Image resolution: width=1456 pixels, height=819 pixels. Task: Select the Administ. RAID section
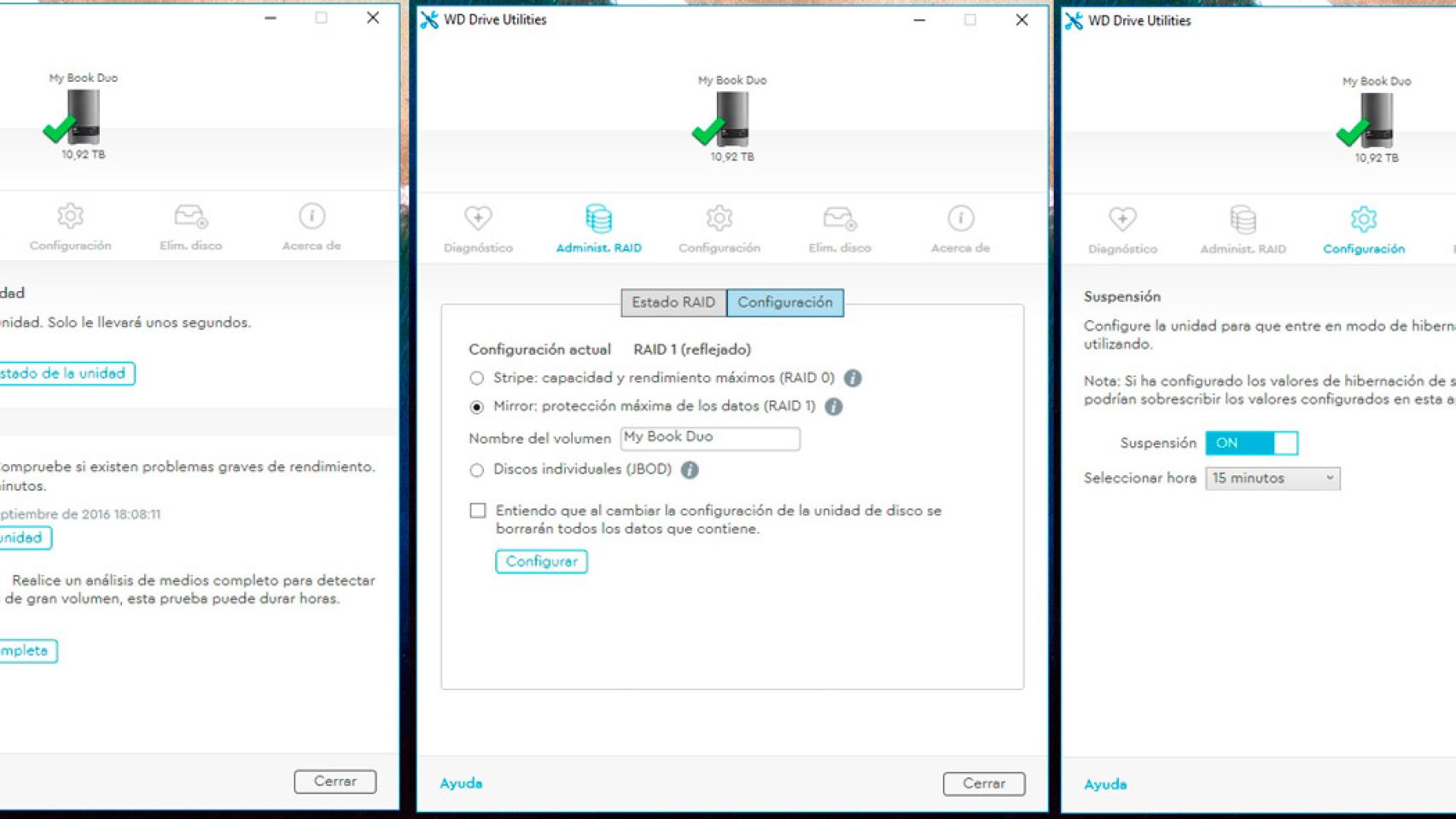(x=600, y=226)
